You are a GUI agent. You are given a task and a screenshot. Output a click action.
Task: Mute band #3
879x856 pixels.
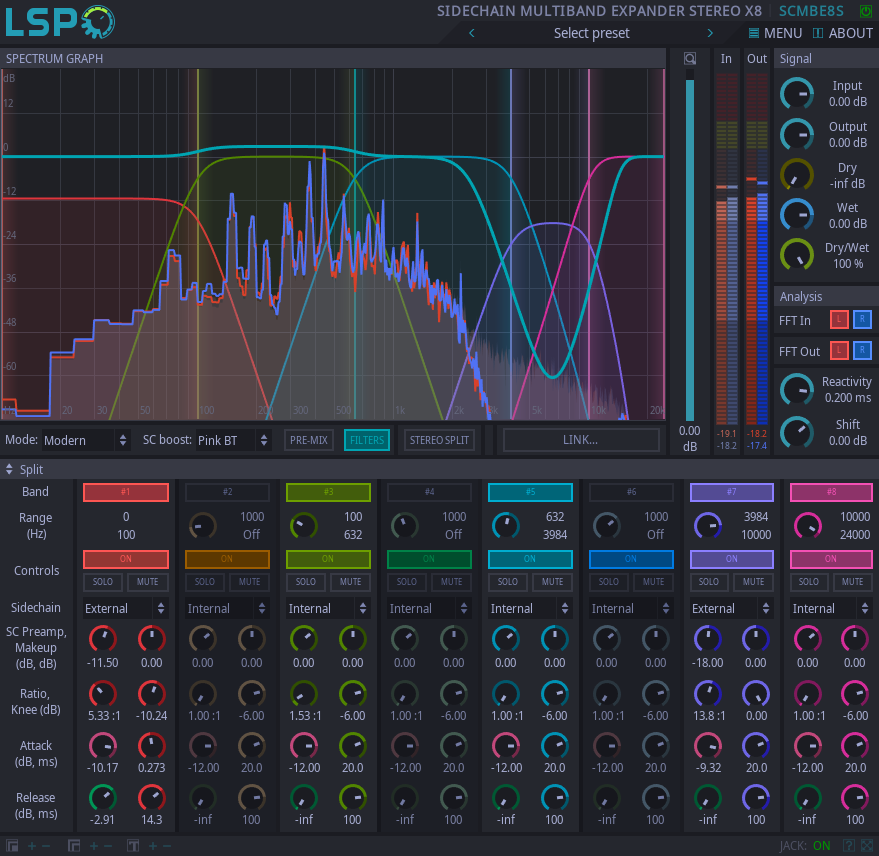[350, 582]
